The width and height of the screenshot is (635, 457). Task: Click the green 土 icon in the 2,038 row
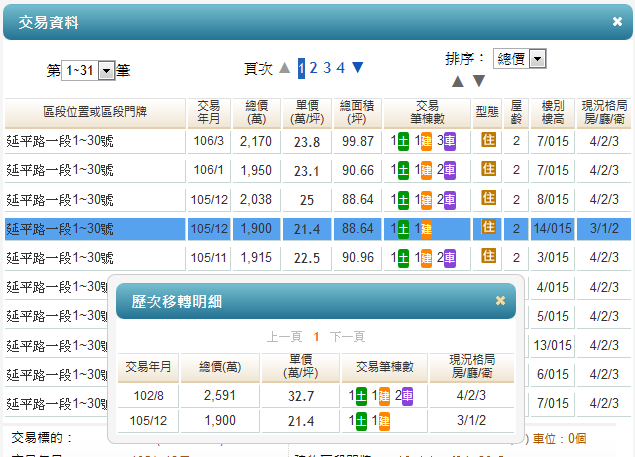coord(403,200)
